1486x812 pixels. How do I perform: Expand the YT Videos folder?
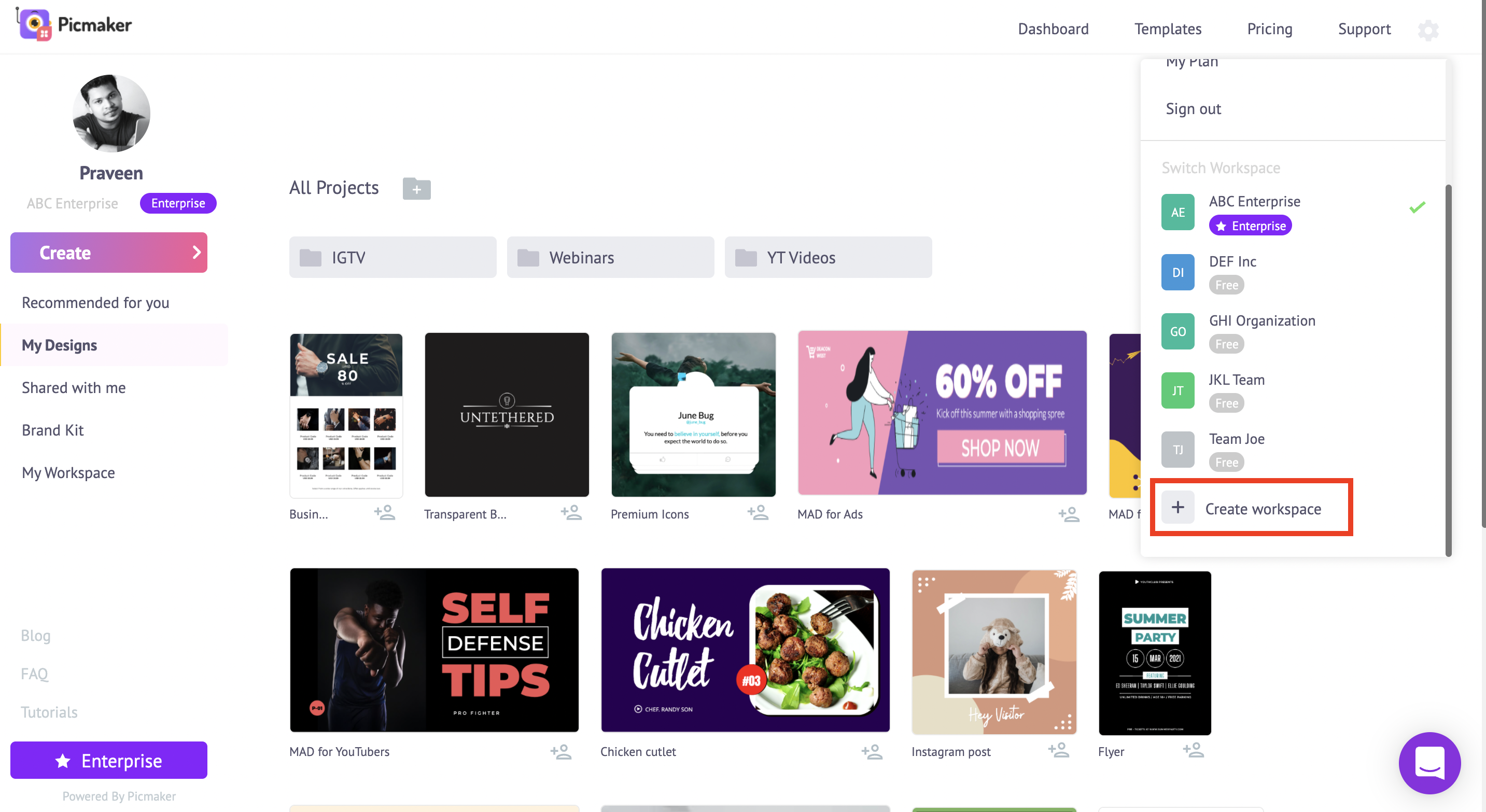[x=827, y=257]
